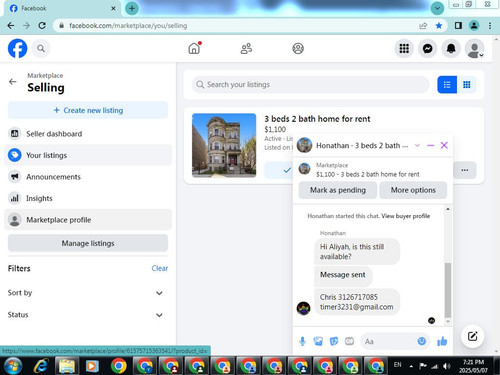Click the chat scrollbar thumb

[x=448, y=290]
